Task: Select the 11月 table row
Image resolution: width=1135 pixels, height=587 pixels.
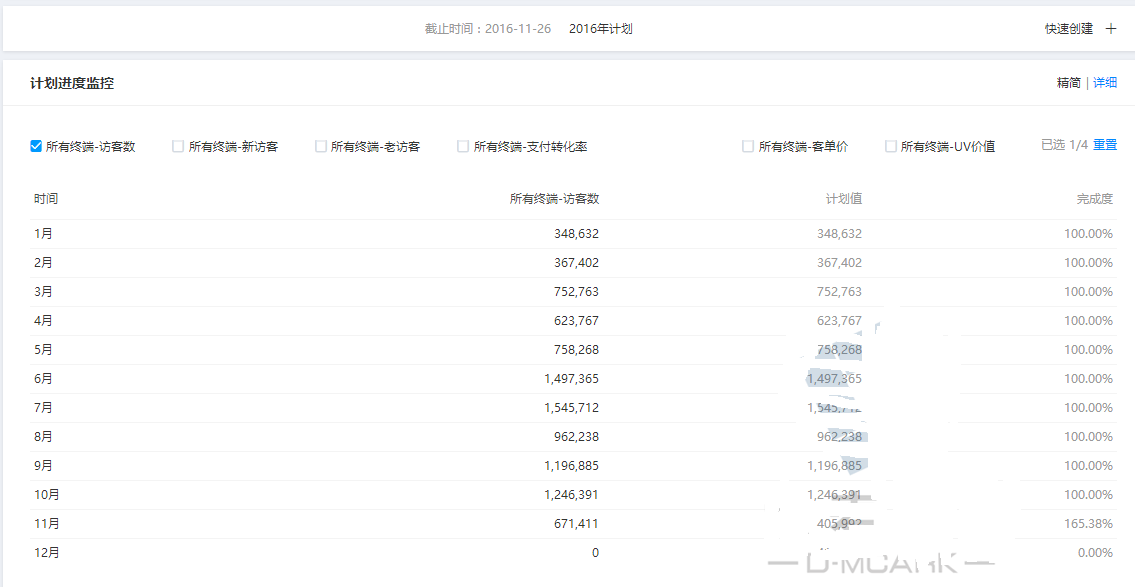Action: click(47, 524)
